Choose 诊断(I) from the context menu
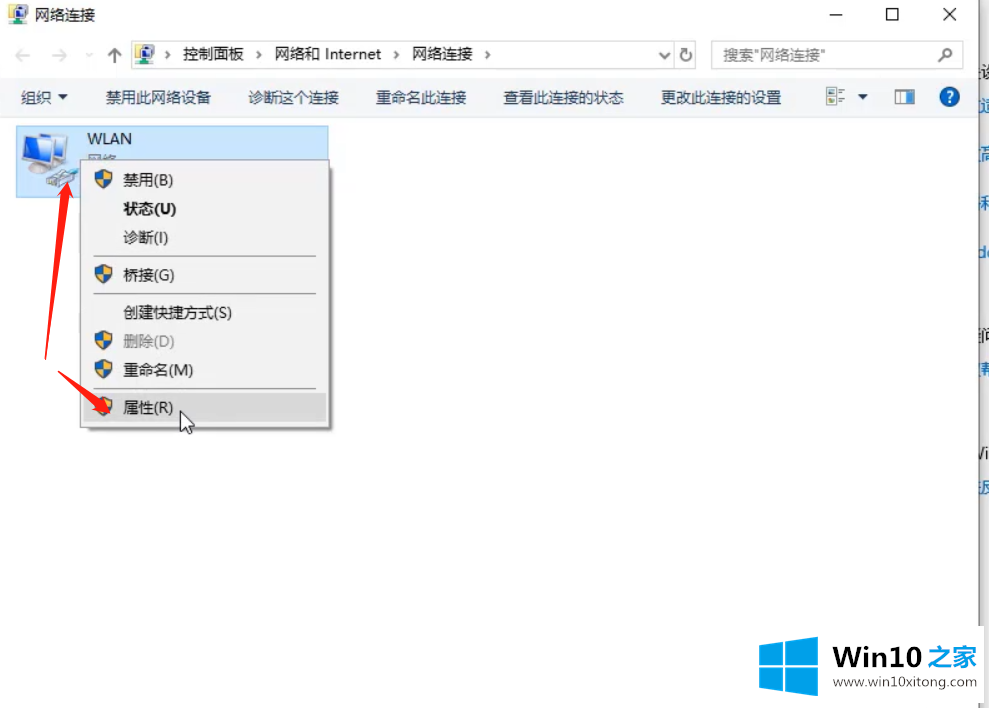This screenshot has height=708, width=989. [204, 238]
